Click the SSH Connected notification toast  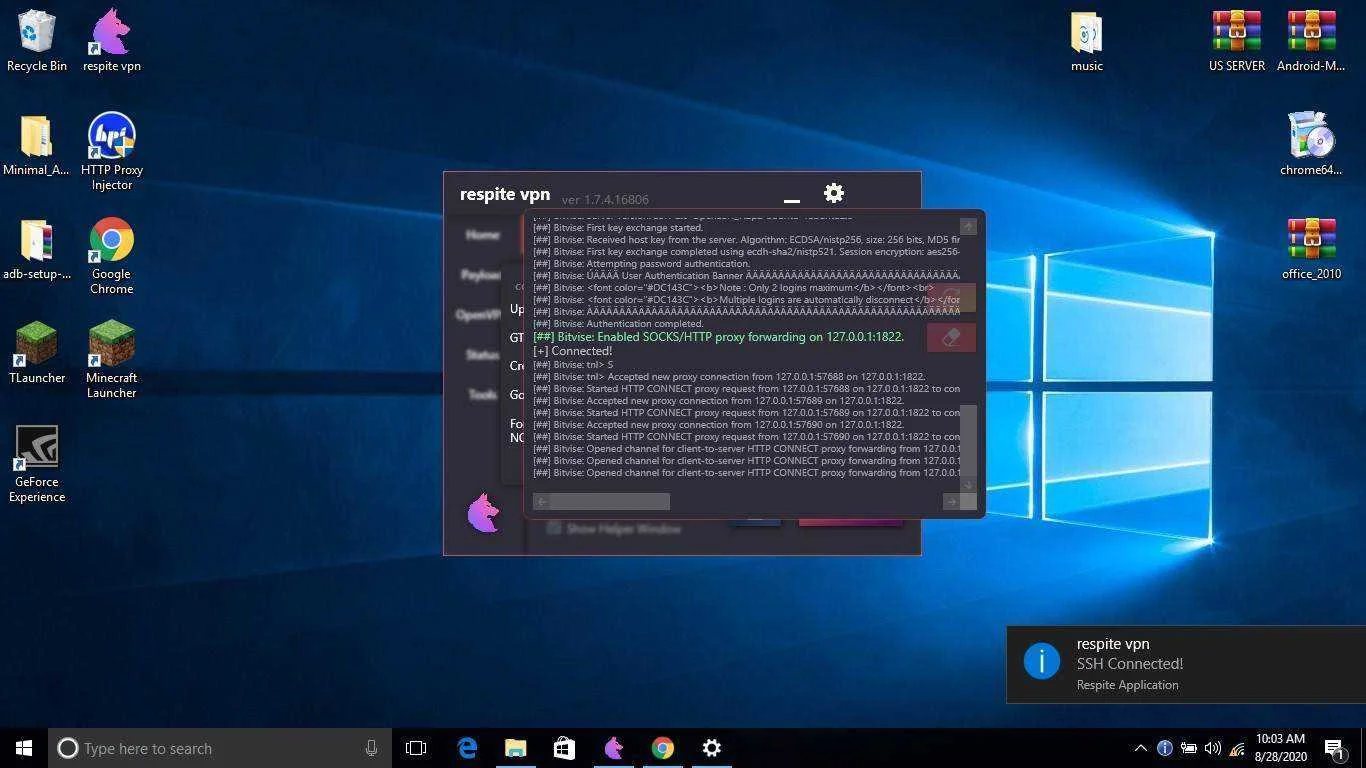coord(1186,664)
